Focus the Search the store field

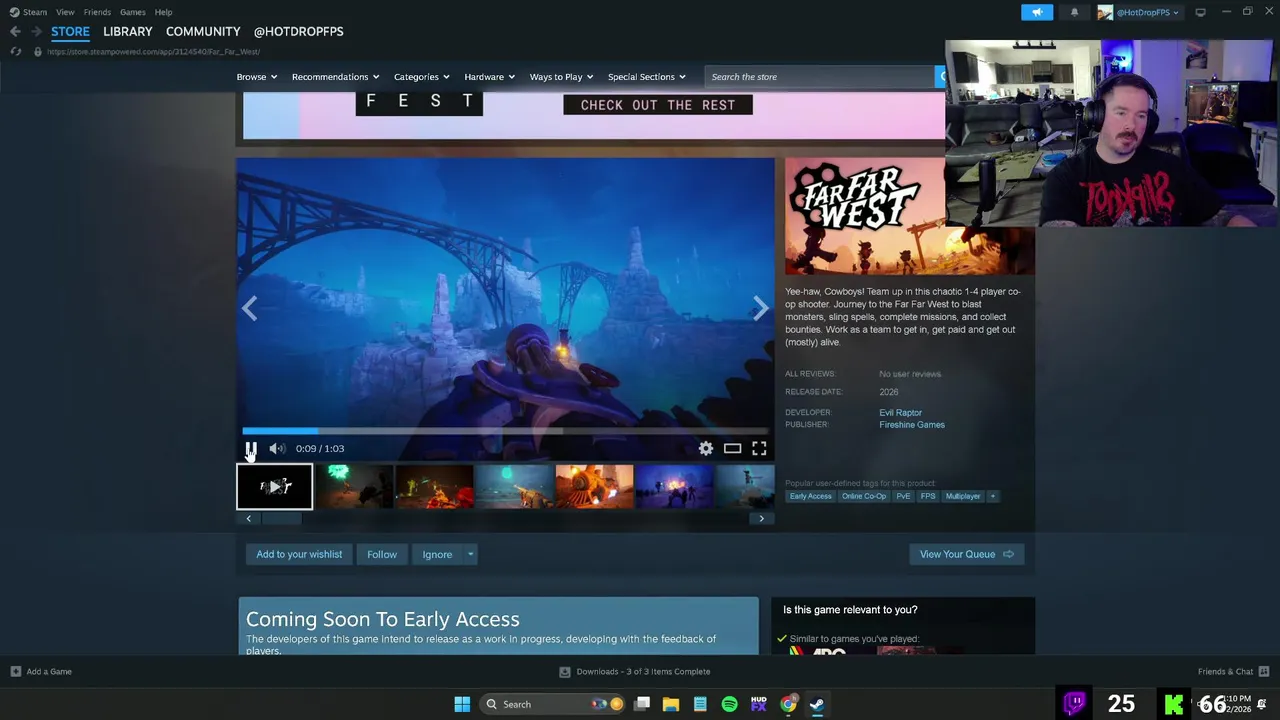click(x=819, y=77)
